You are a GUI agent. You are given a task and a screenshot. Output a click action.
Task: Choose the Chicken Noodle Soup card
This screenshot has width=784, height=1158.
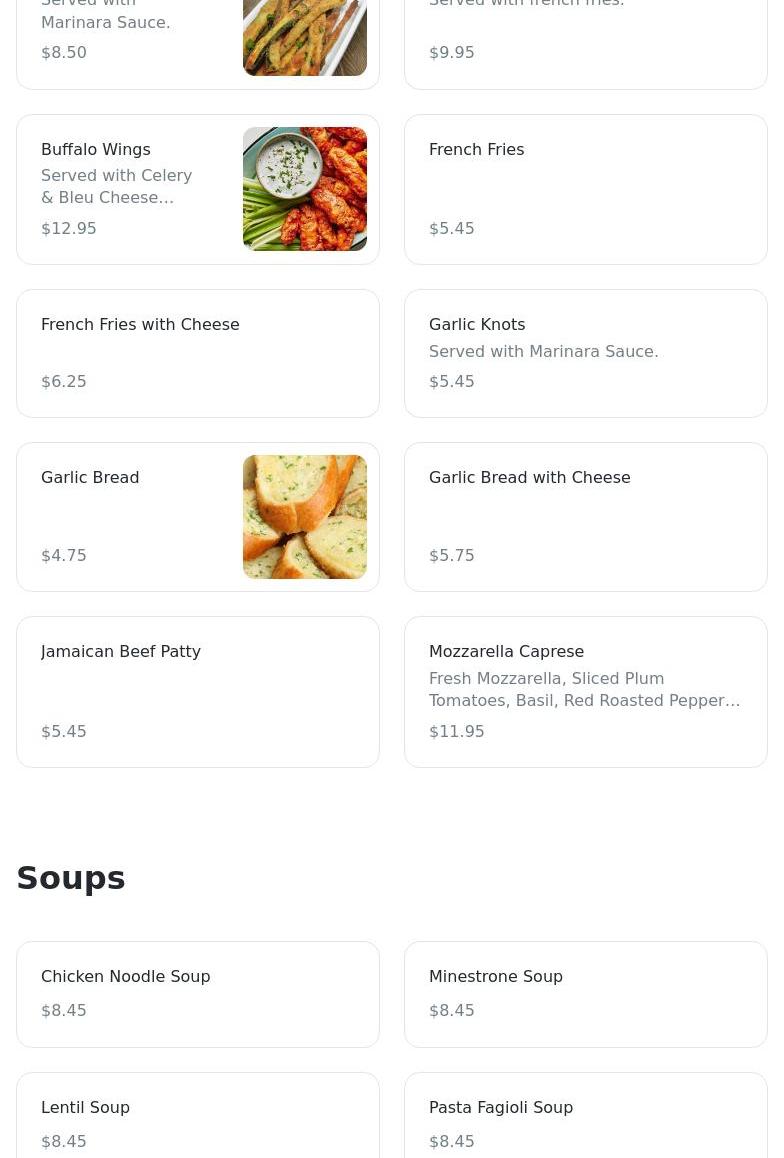(197, 994)
